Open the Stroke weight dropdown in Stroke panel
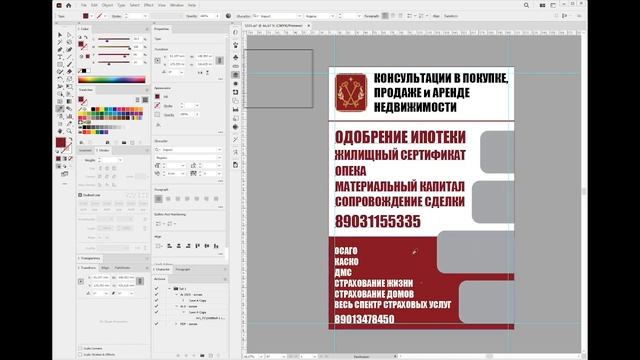The width and height of the screenshot is (640, 360). (x=120, y=160)
